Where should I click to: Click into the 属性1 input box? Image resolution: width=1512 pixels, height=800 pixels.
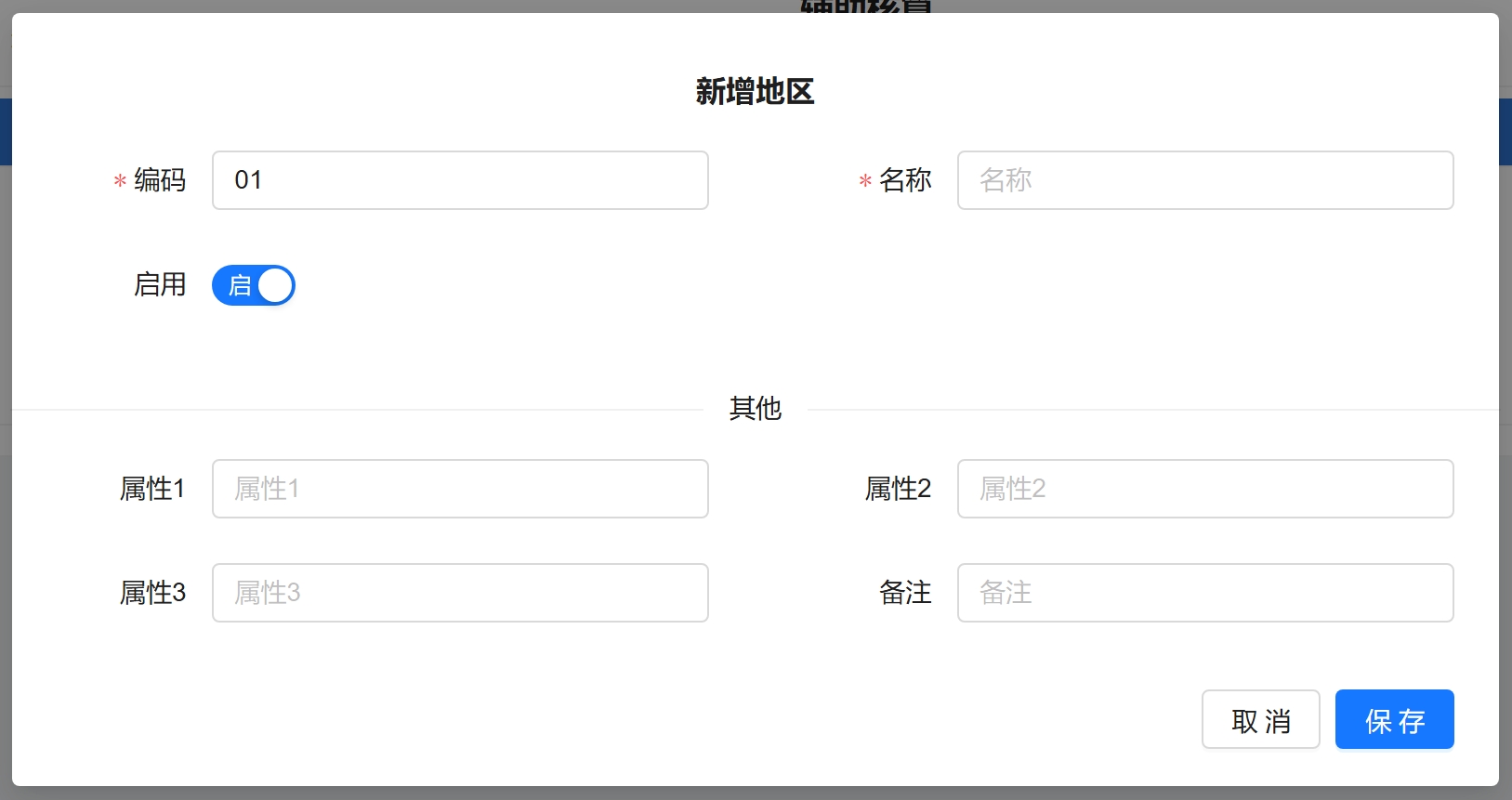(x=460, y=489)
